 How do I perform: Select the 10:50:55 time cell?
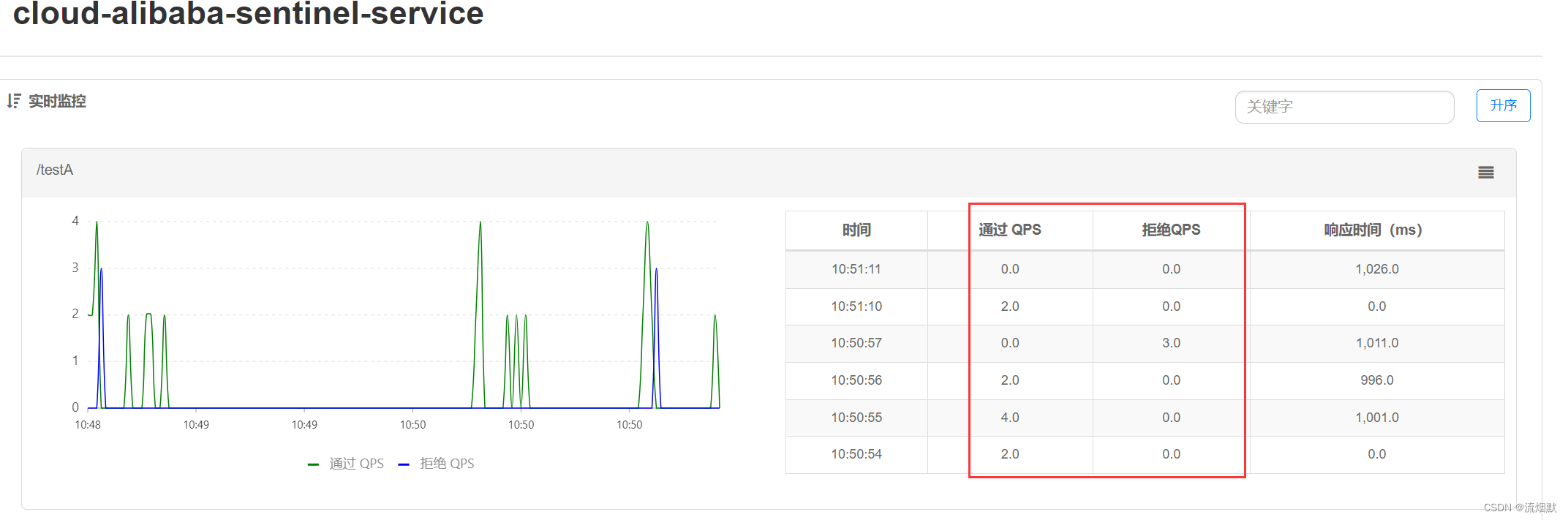click(x=856, y=418)
